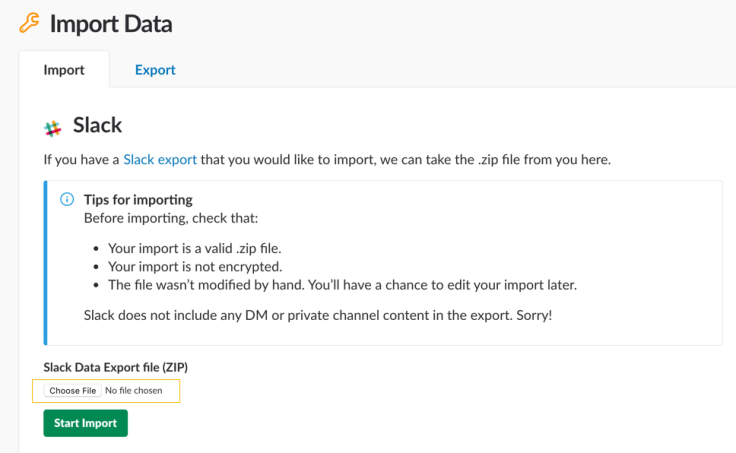Click the Slack logo icon

point(53,128)
